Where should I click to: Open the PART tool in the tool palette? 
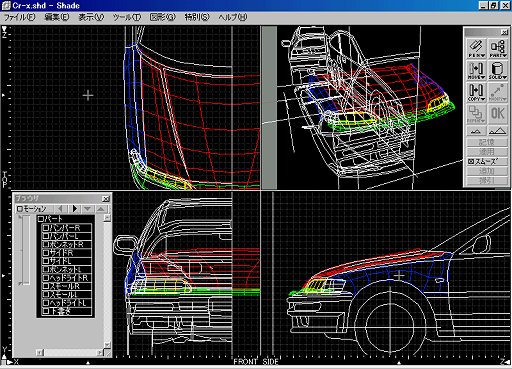click(x=498, y=49)
